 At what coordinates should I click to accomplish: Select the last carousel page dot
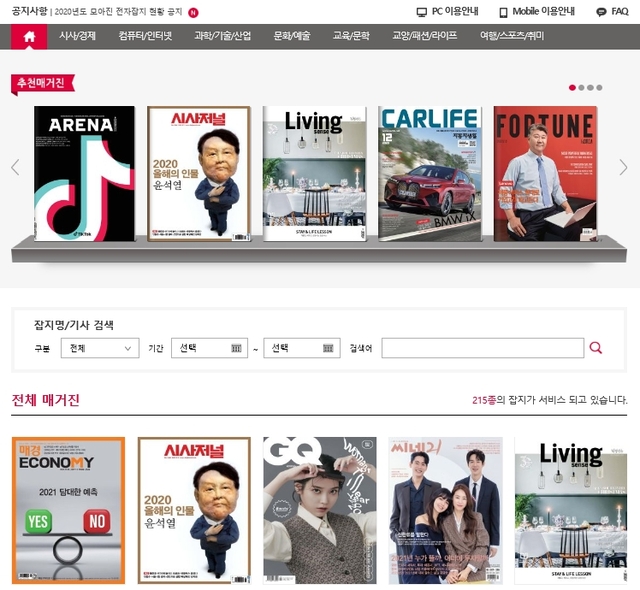(598, 87)
